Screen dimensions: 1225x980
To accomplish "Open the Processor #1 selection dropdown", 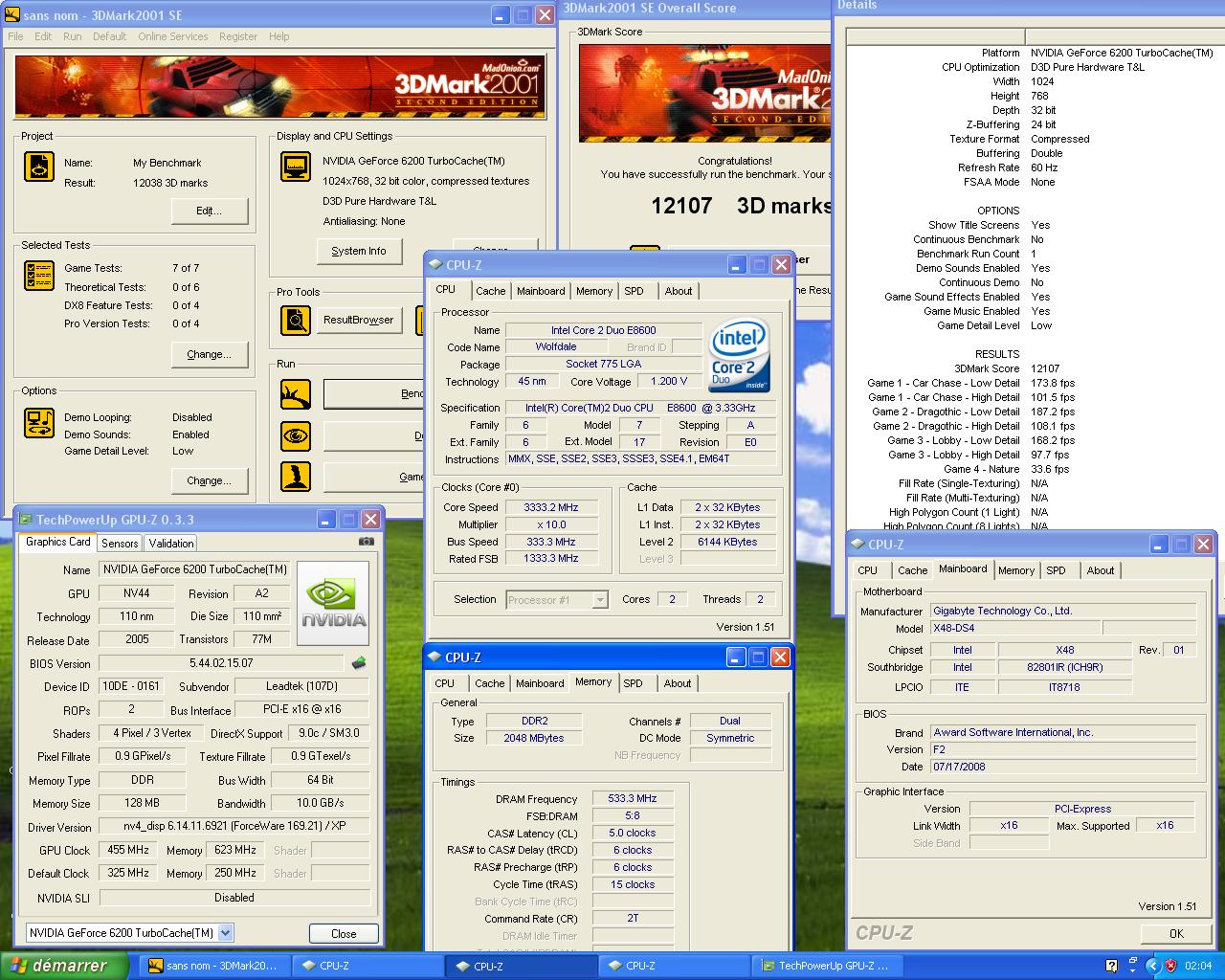I will point(600,600).
